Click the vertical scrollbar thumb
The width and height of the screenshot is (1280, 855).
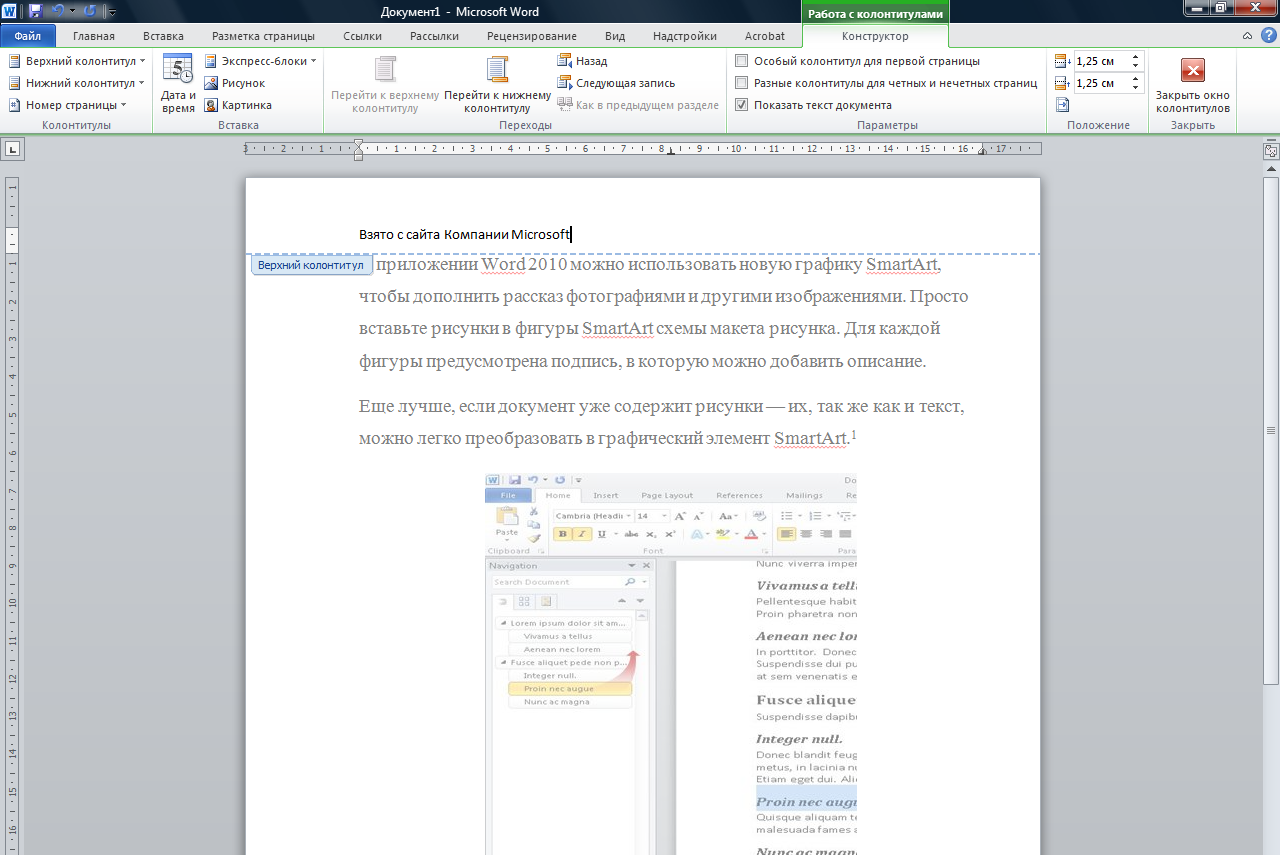pos(1271,431)
